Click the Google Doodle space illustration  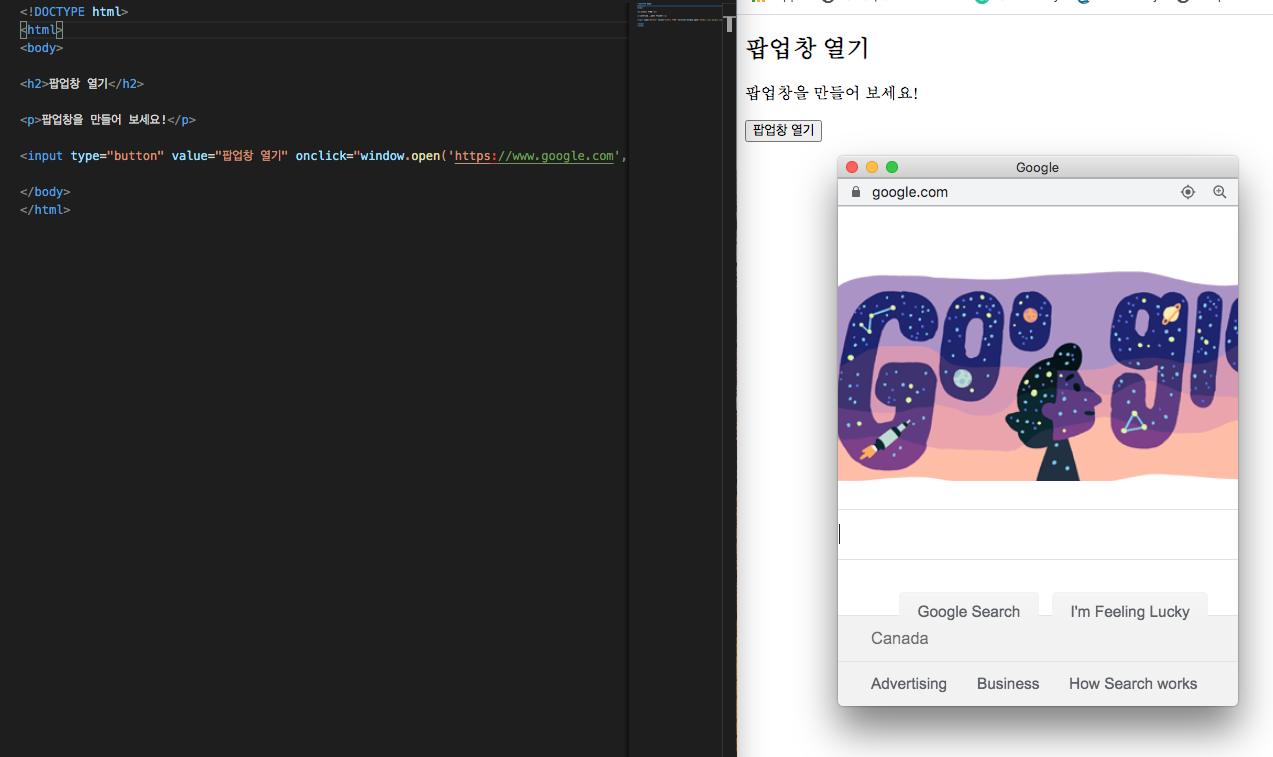point(1038,377)
